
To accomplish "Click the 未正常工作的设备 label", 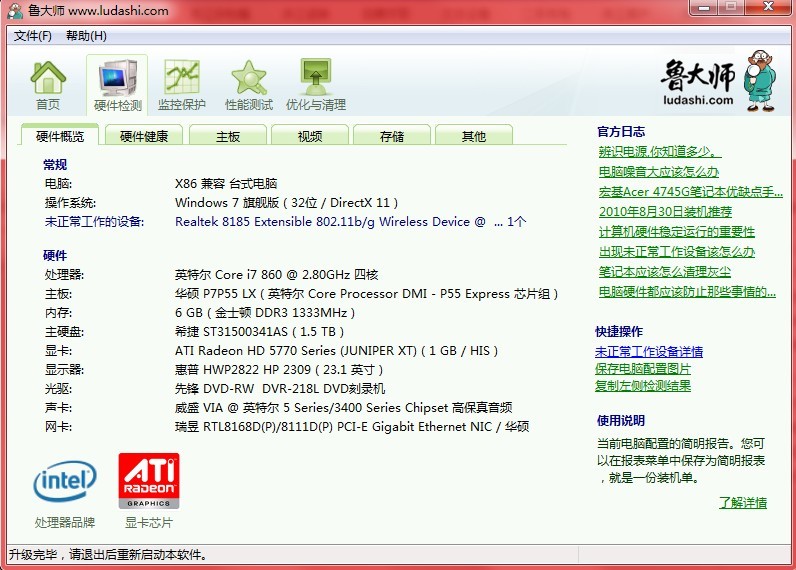I will click(x=94, y=222).
